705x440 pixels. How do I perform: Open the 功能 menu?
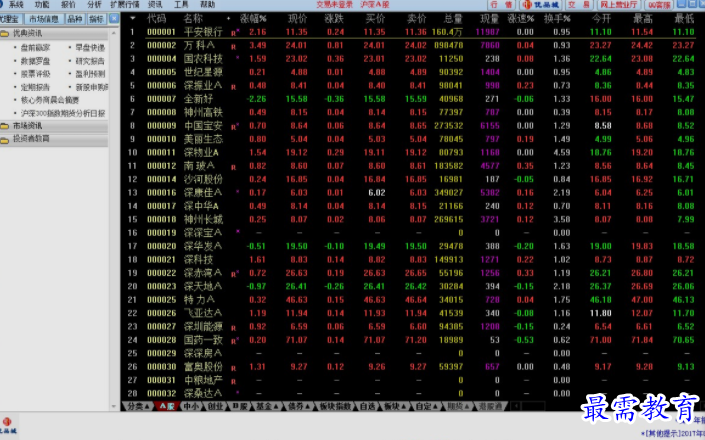(x=42, y=4)
